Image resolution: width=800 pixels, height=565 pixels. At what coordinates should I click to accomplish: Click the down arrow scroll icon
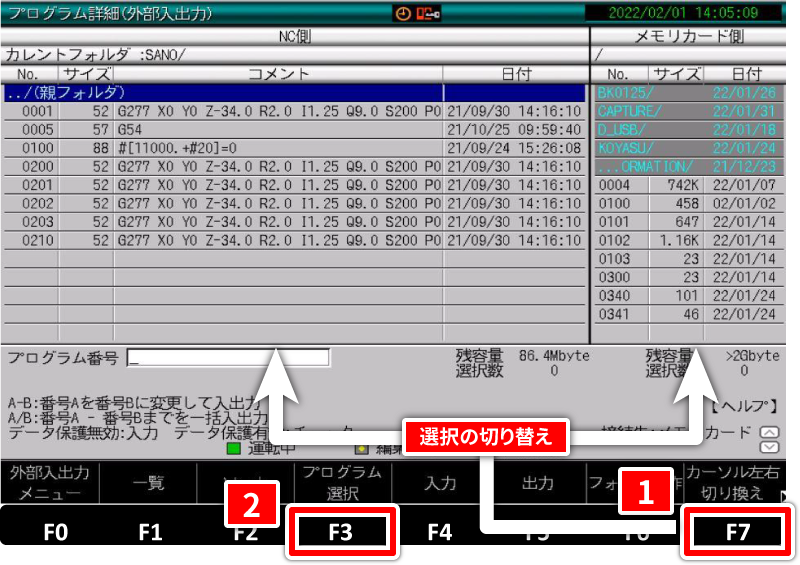tap(769, 447)
